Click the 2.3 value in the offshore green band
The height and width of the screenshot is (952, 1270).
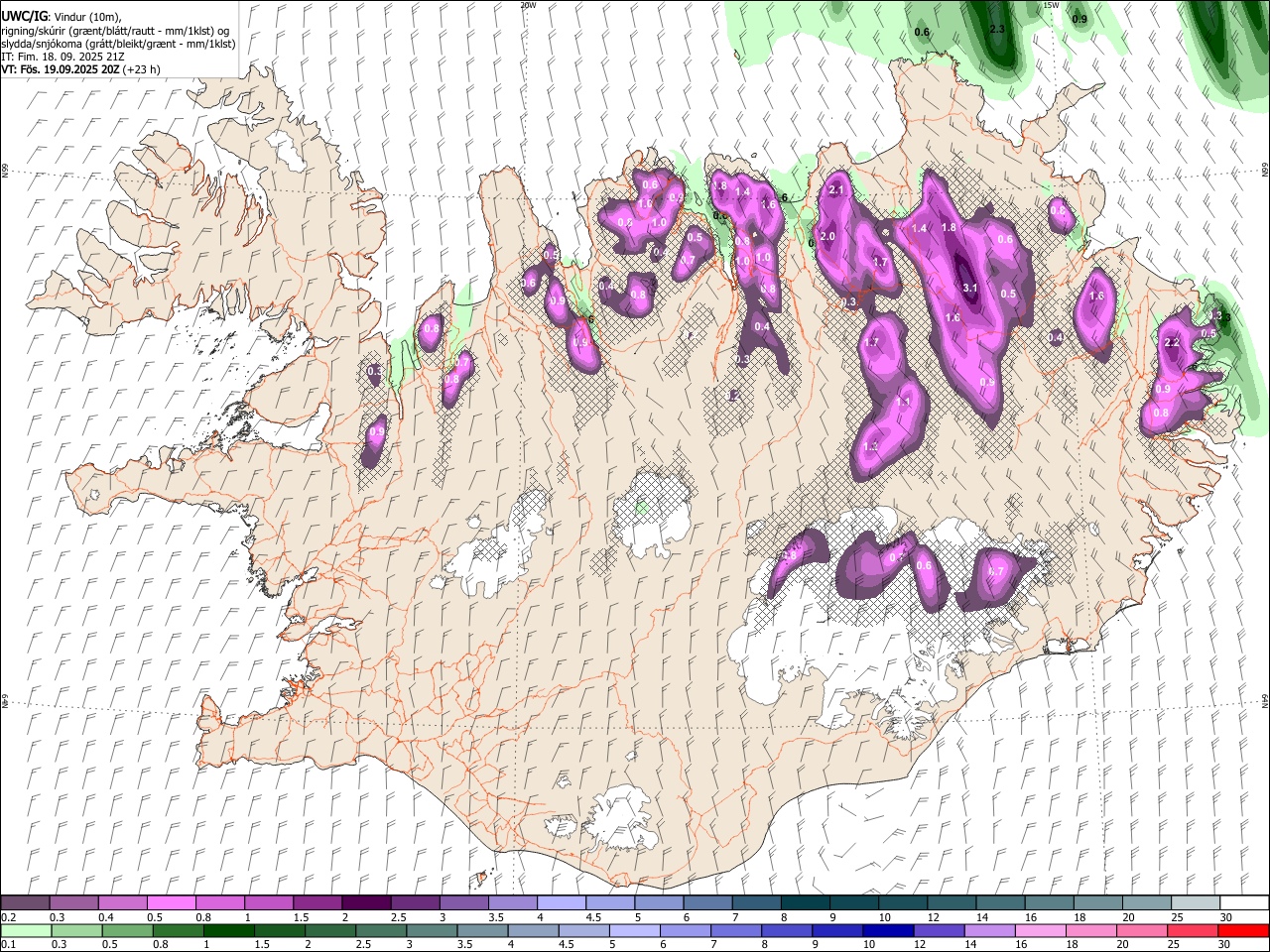click(998, 30)
